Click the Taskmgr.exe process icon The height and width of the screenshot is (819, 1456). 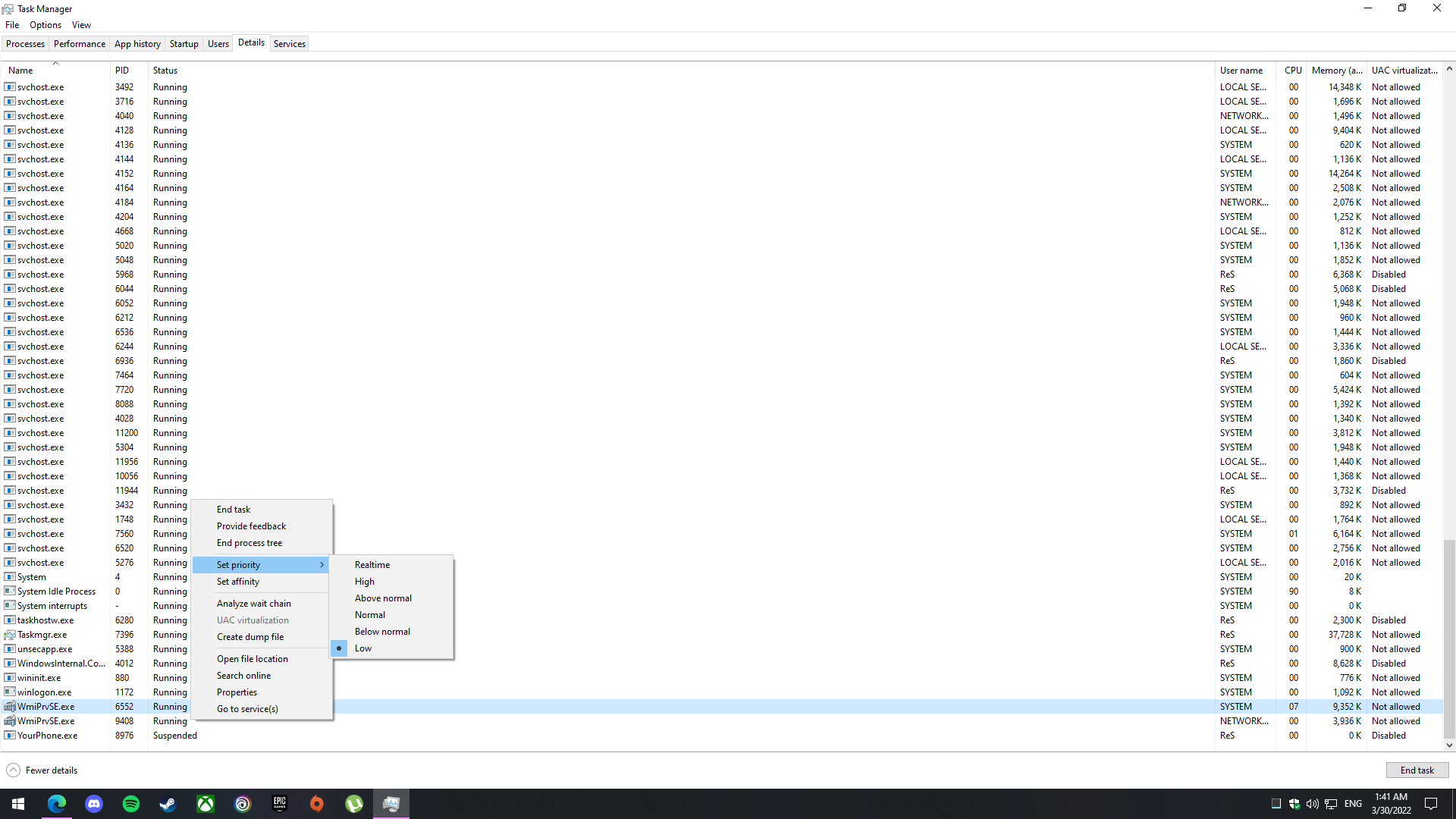pos(10,635)
